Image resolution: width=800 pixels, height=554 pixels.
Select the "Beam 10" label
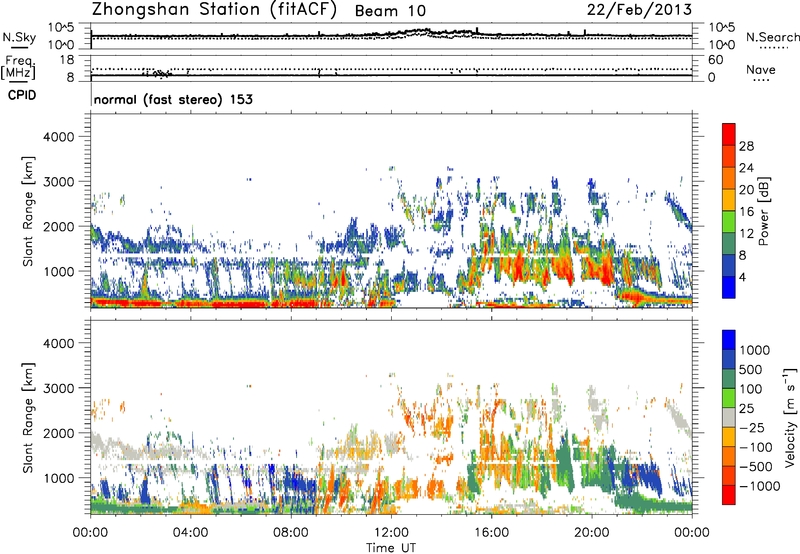tap(390, 11)
